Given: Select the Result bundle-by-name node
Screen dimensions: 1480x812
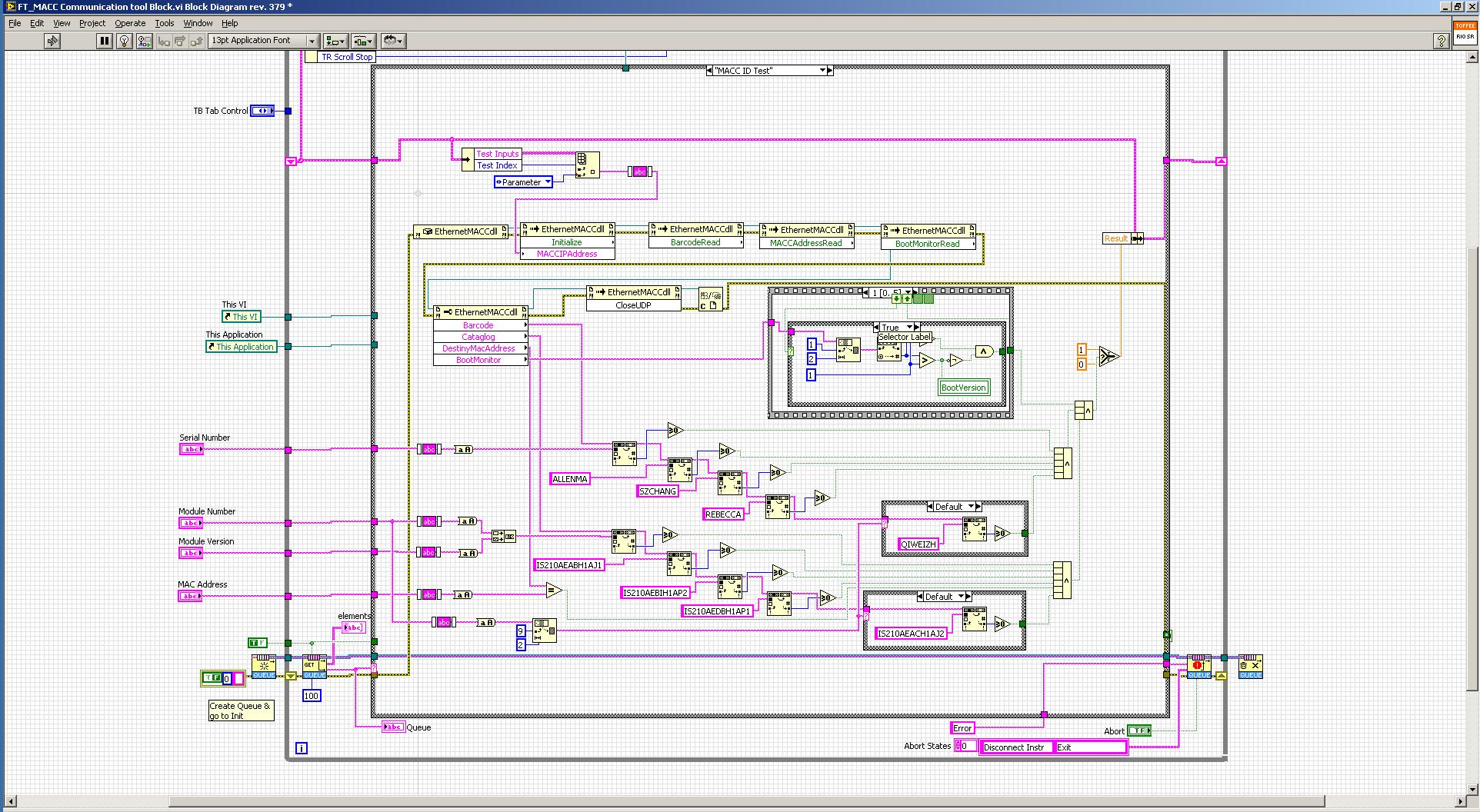Looking at the screenshot, I should coord(1123,238).
